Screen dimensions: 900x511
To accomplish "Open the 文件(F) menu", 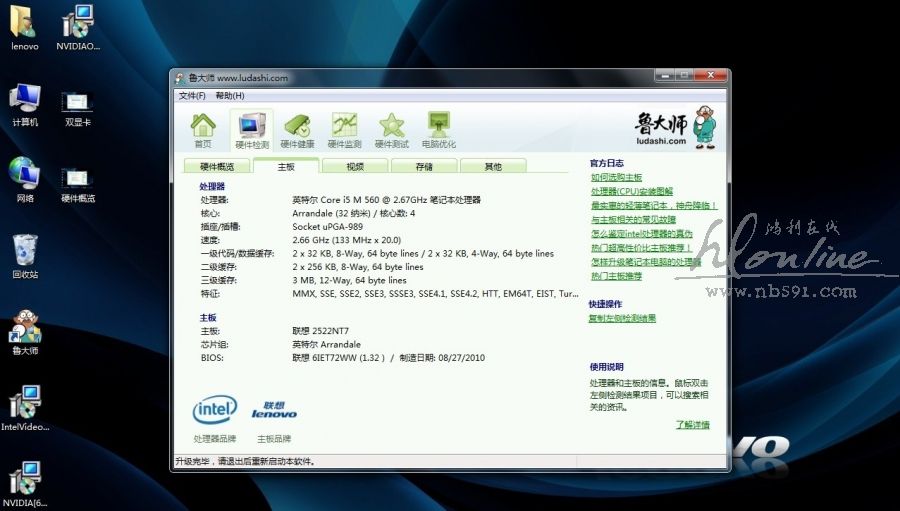I will (x=192, y=96).
